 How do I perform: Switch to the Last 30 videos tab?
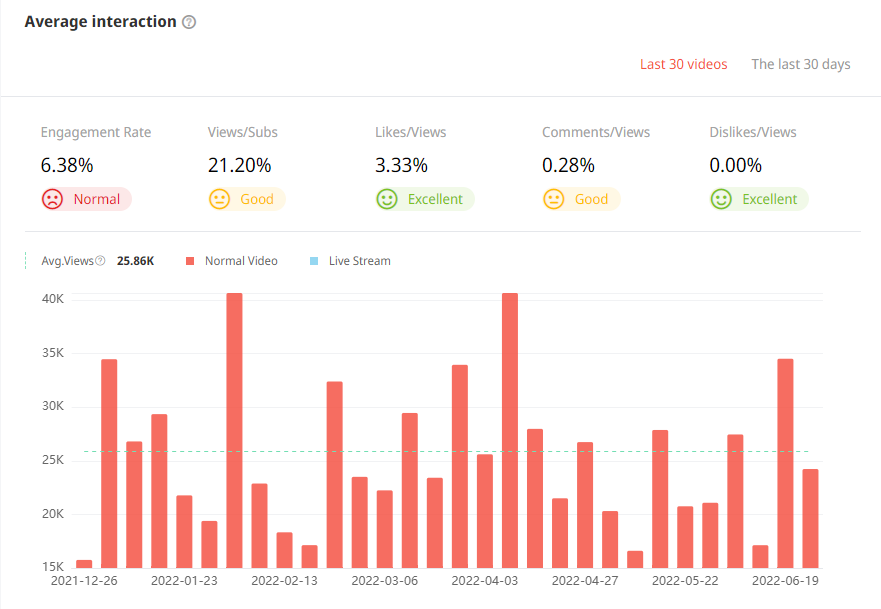(x=684, y=64)
